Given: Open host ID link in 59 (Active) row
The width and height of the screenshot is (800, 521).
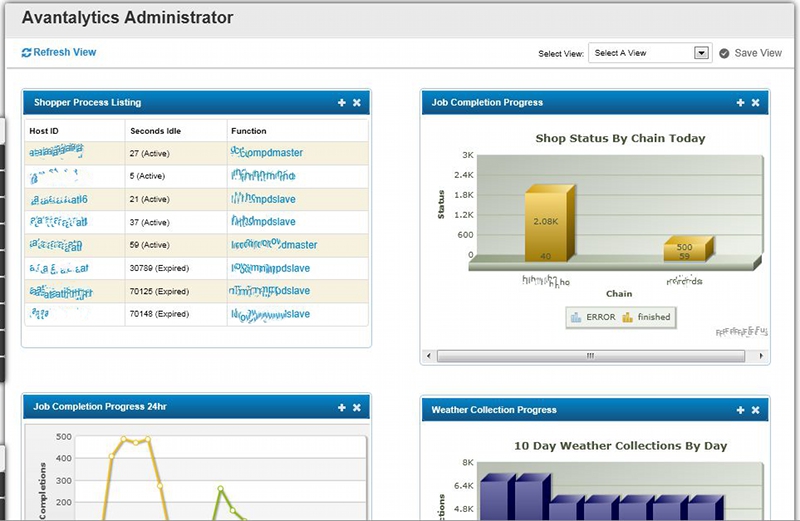Looking at the screenshot, I should point(56,245).
